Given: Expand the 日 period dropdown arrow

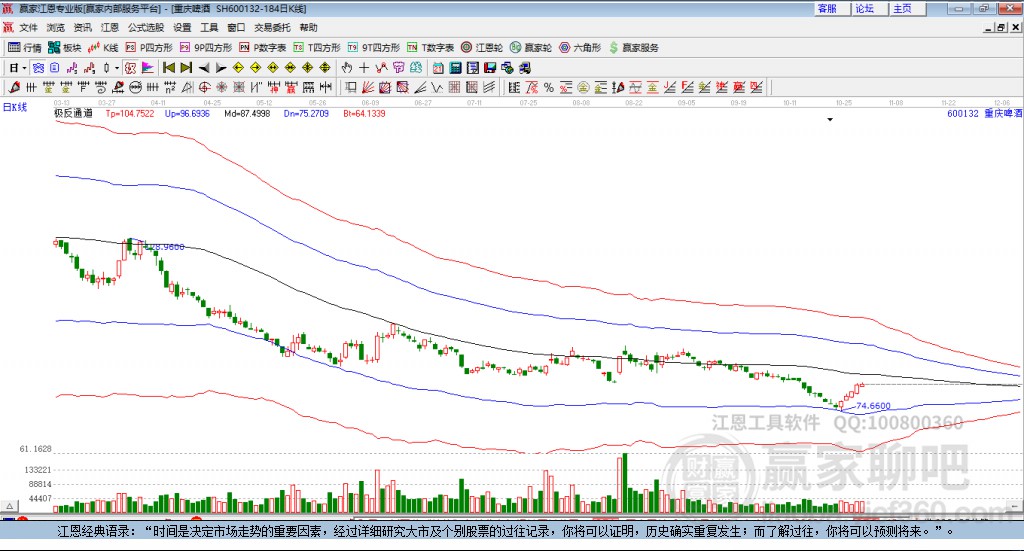Looking at the screenshot, I should coord(25,68).
